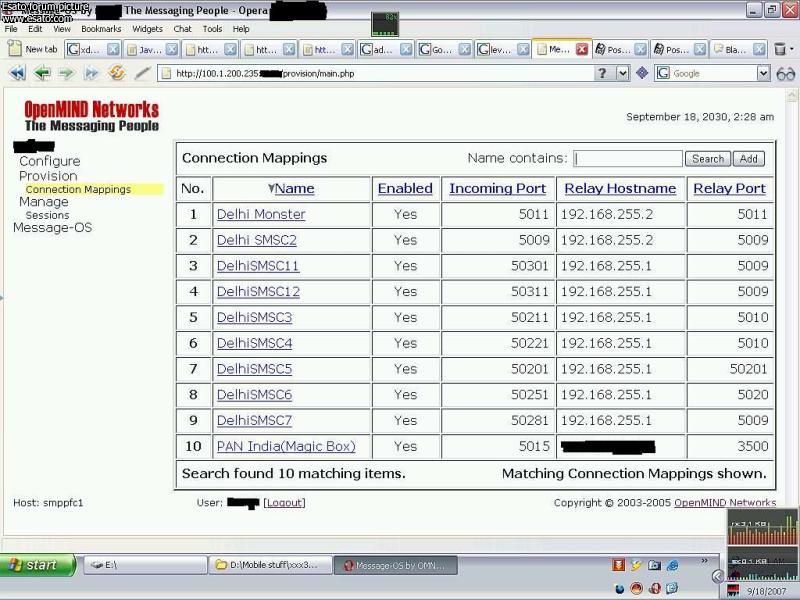
Task: Switch to 'D:\Mobile stuff' taskbar window
Action: pos(270,565)
